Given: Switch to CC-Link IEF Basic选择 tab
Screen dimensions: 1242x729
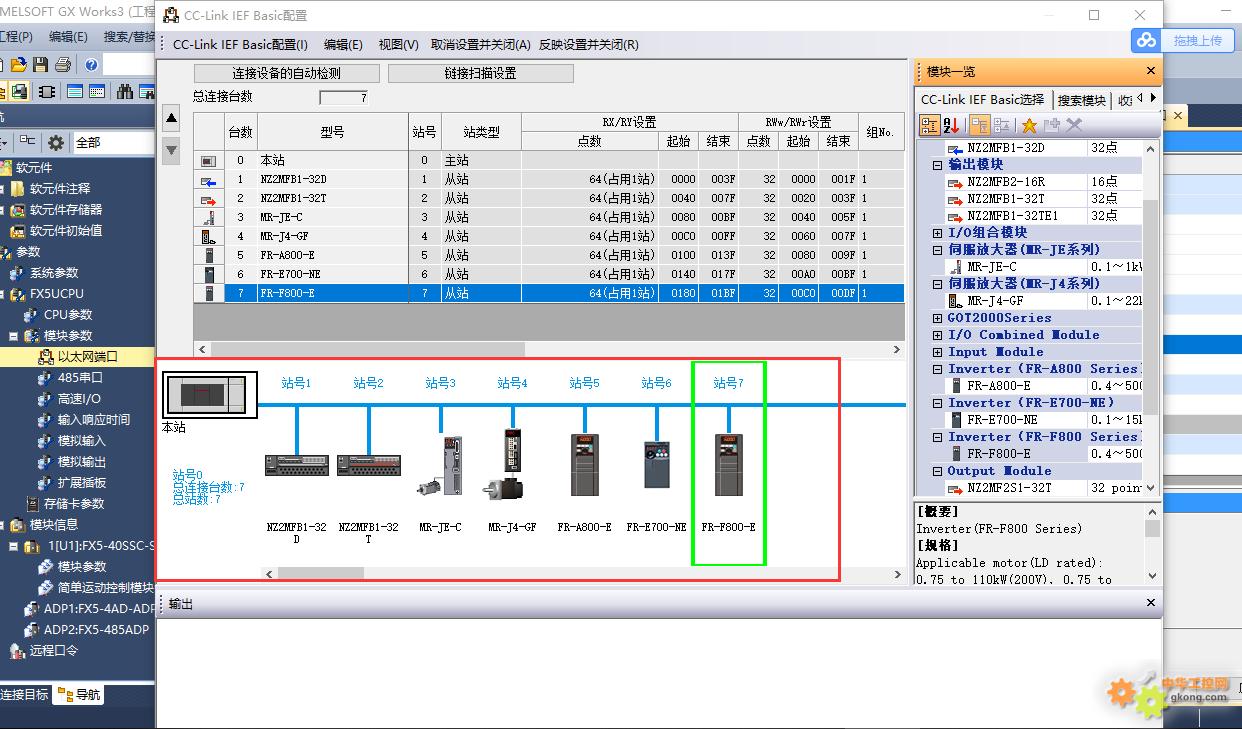Looking at the screenshot, I should pyautogui.click(x=982, y=99).
